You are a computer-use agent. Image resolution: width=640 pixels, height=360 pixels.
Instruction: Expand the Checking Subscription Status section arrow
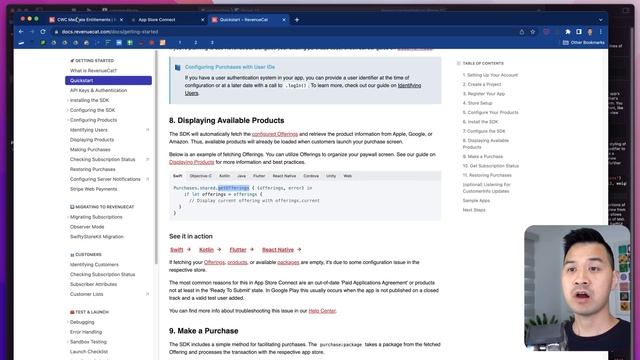(x=147, y=159)
